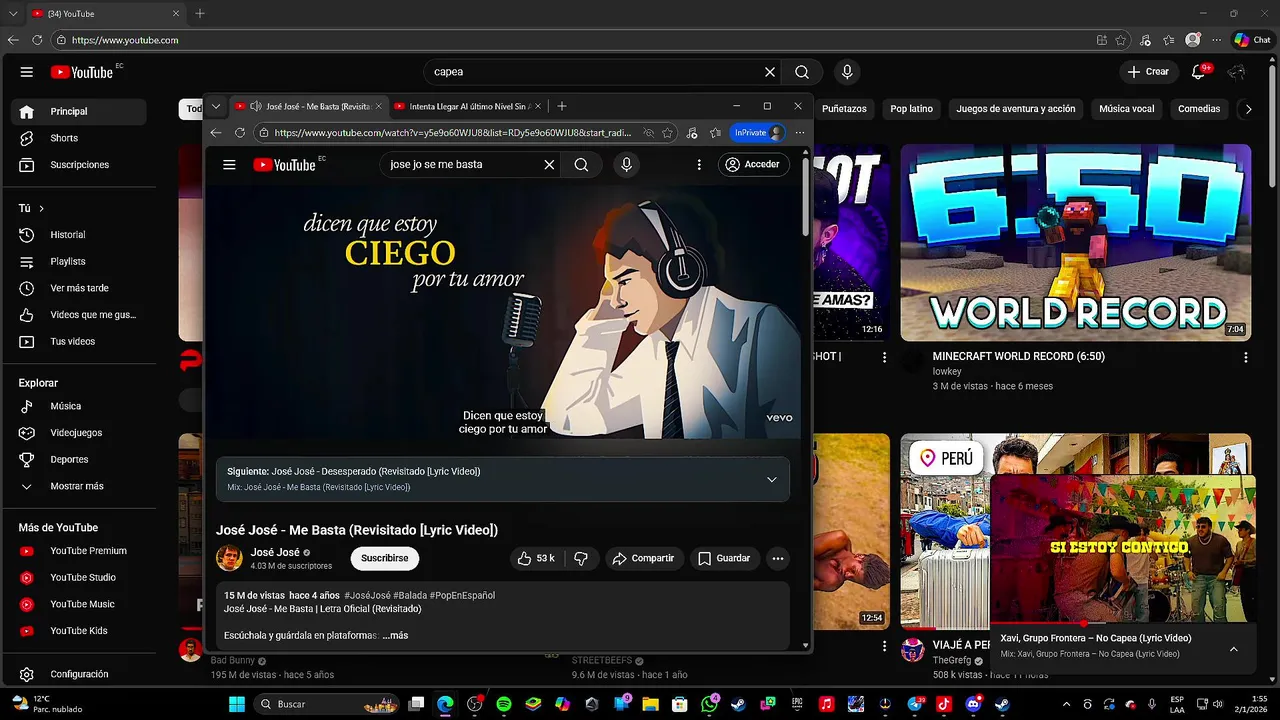
Task: Select 'José José - Me Basta' browser tab
Action: click(x=308, y=106)
